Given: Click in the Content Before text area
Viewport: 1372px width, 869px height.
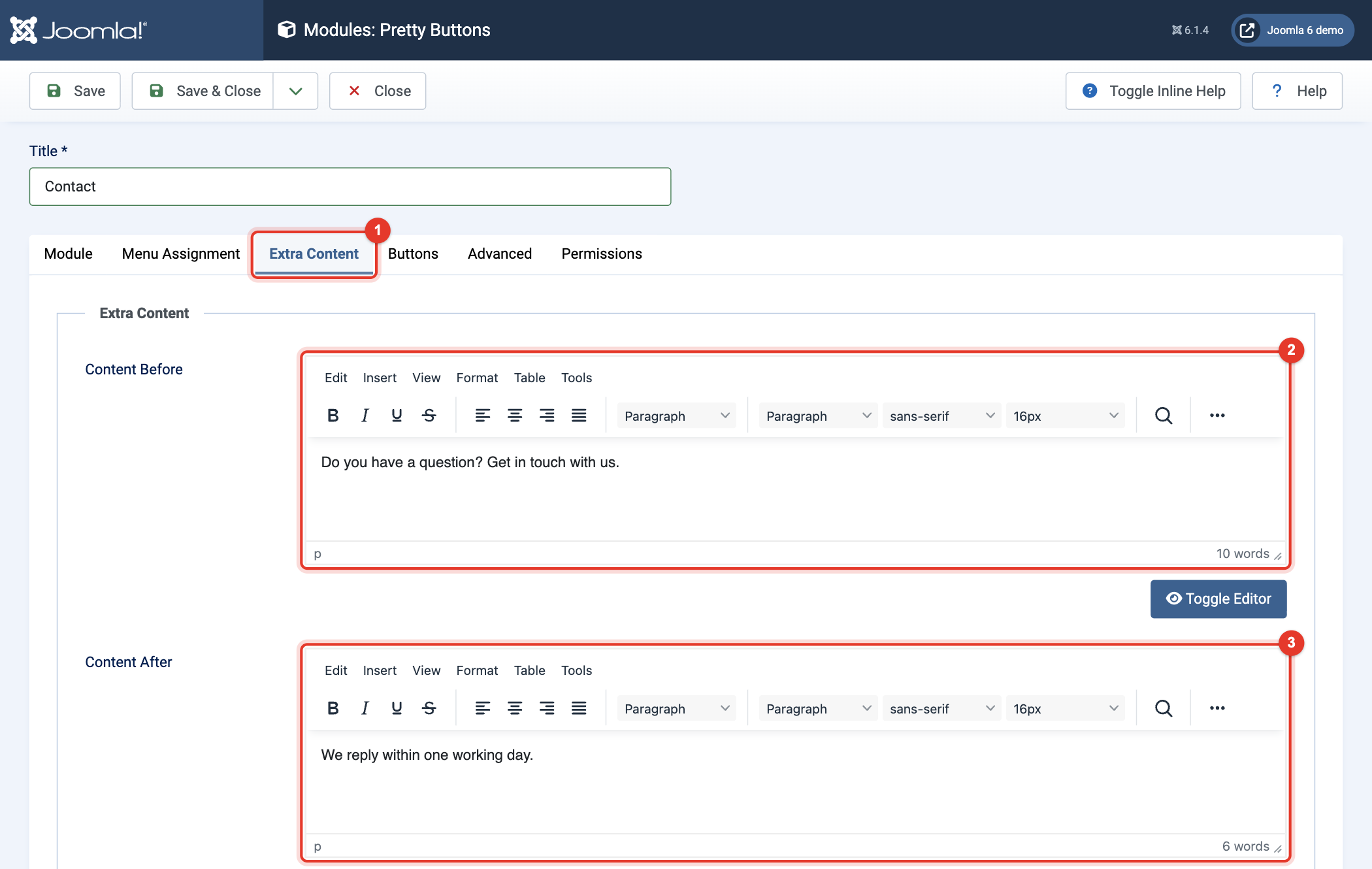Looking at the screenshot, I should point(795,489).
